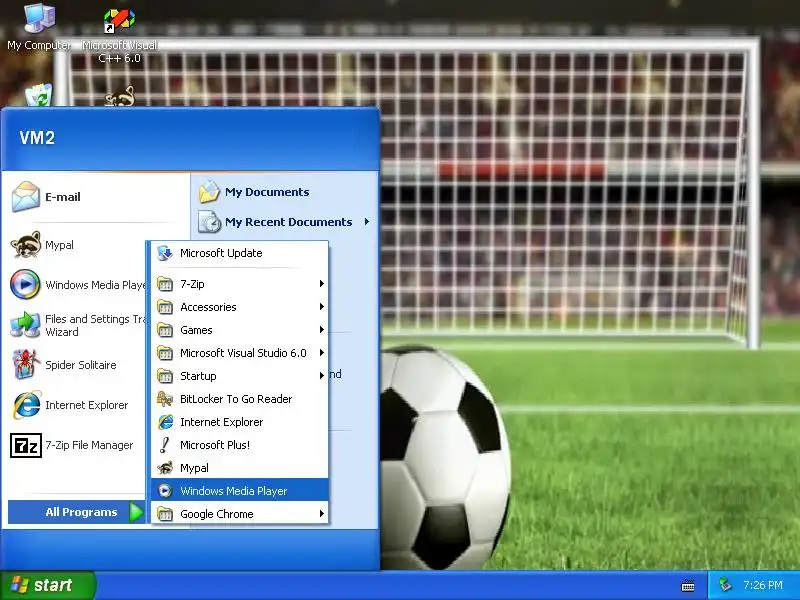Click the Google Chrome folder icon
This screenshot has width=800, height=600.
[165, 514]
